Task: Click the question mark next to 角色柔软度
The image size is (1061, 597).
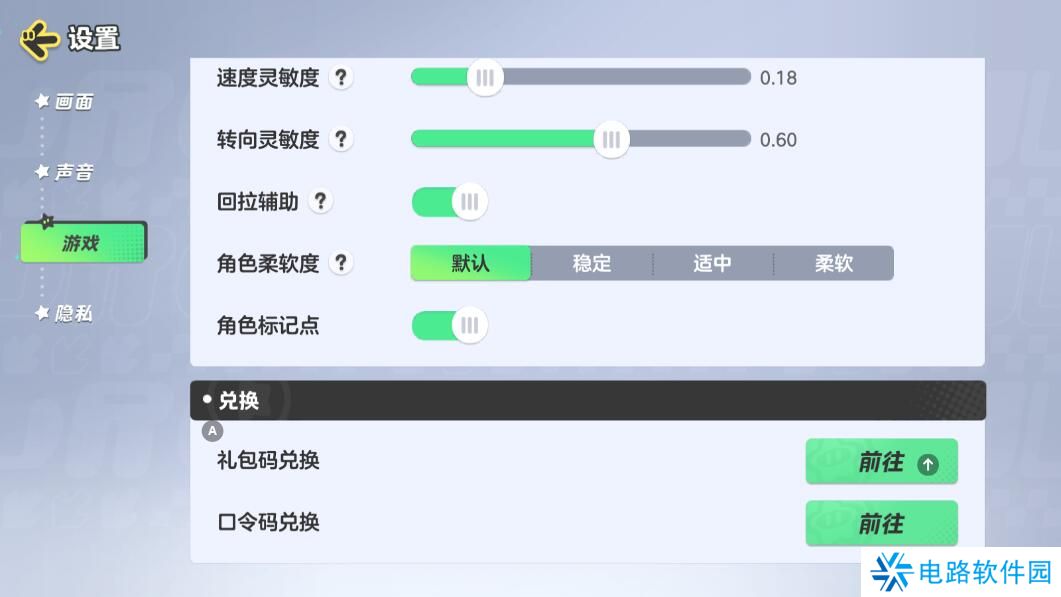Action: (341, 263)
